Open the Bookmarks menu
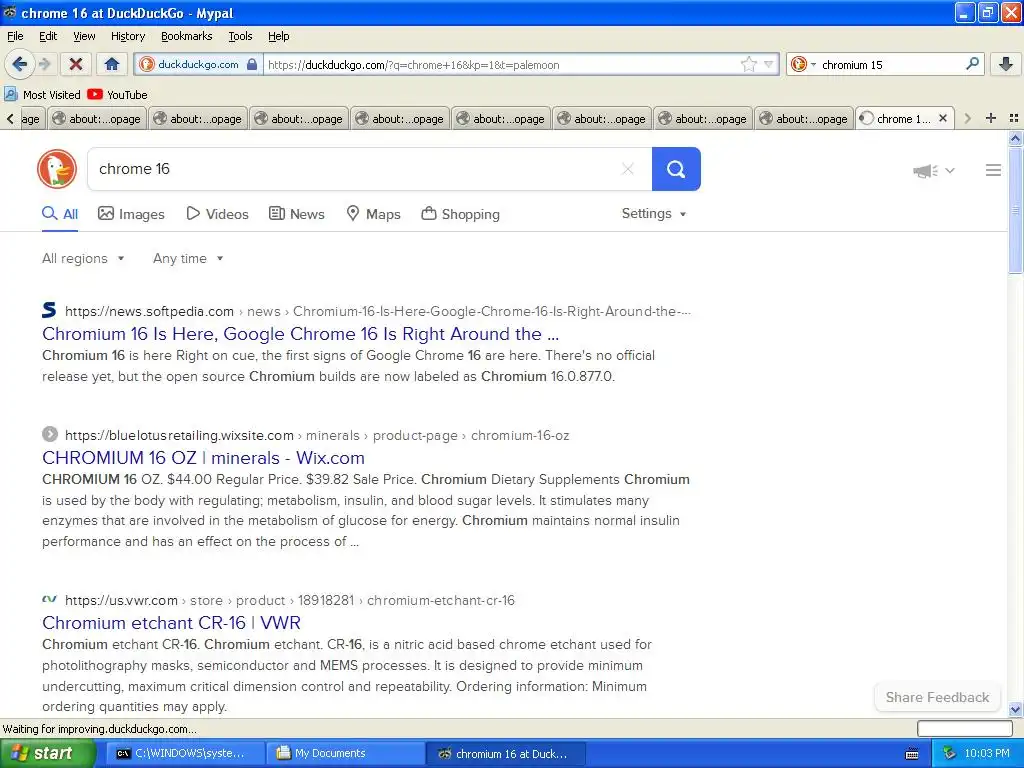The height and width of the screenshot is (768, 1024). coord(186,36)
